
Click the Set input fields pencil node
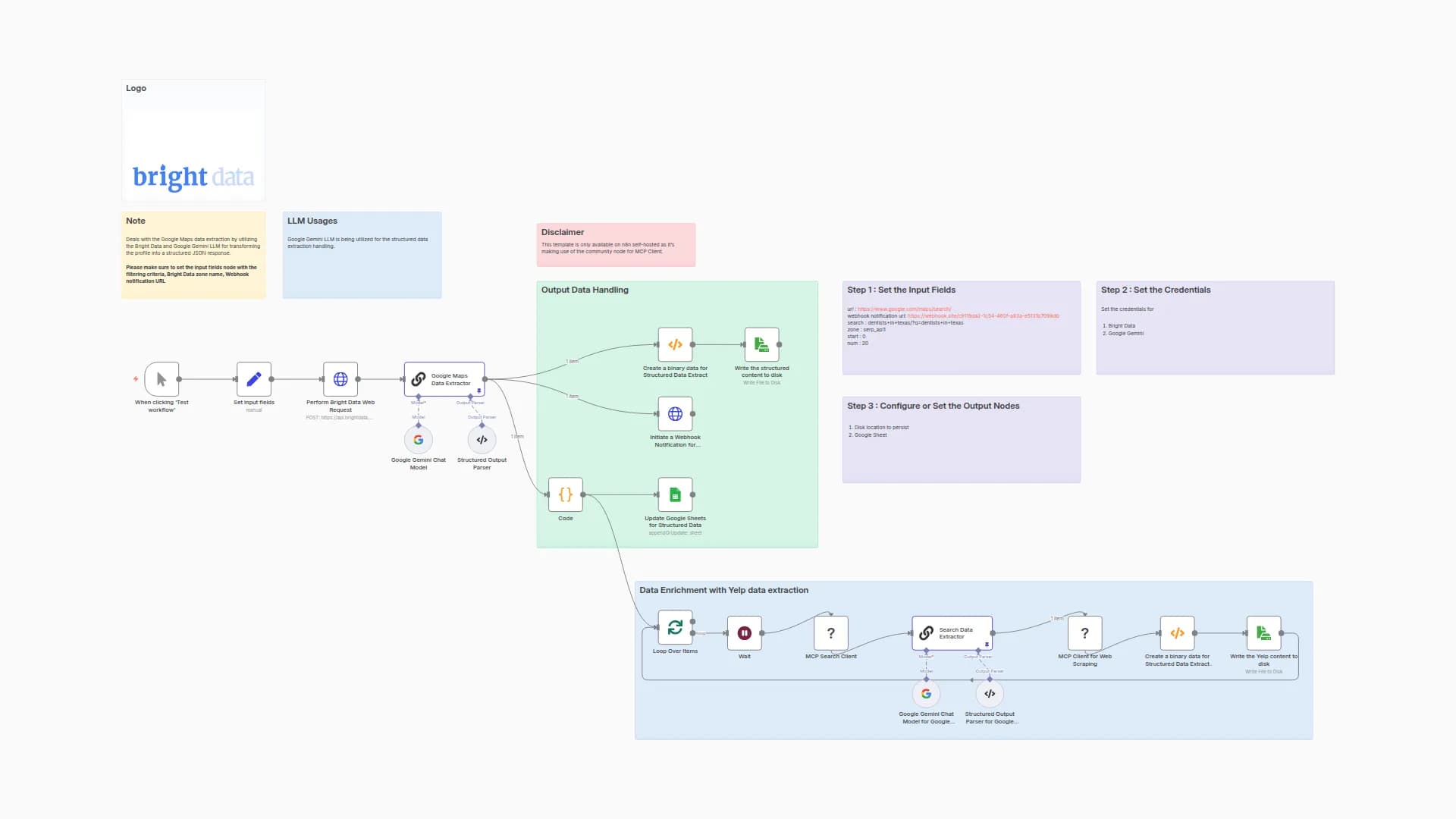point(254,379)
